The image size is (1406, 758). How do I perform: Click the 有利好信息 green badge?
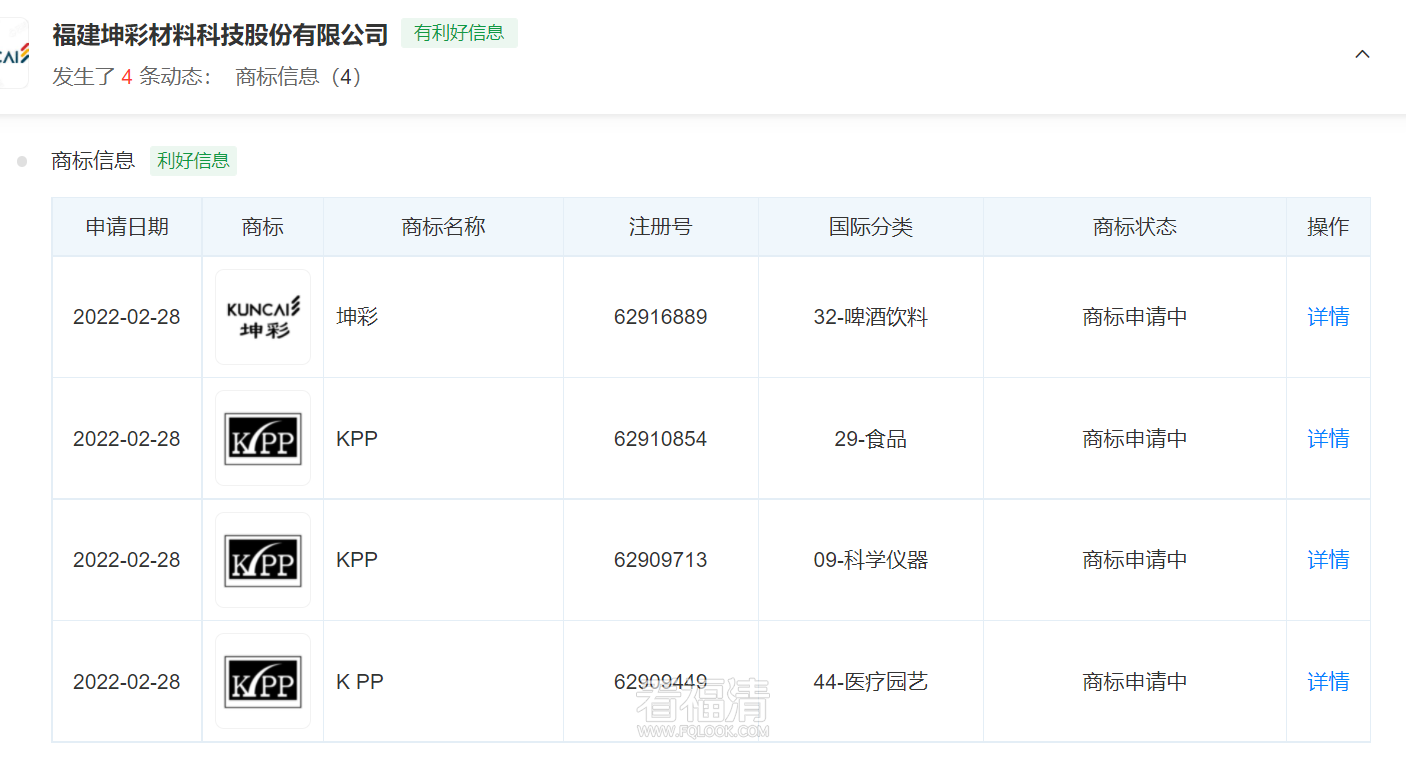coord(459,32)
